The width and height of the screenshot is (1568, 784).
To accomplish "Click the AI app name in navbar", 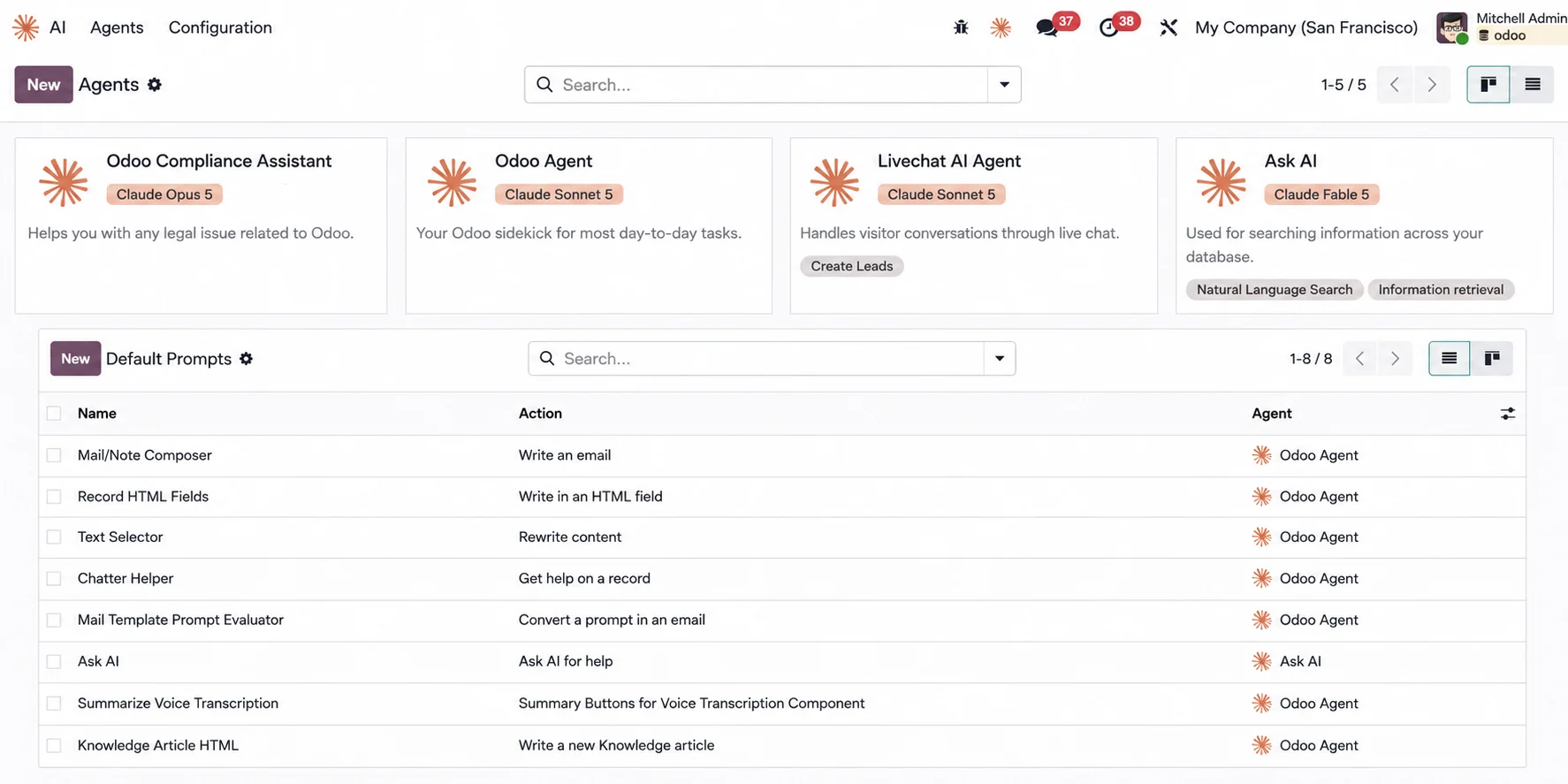I will pyautogui.click(x=57, y=27).
